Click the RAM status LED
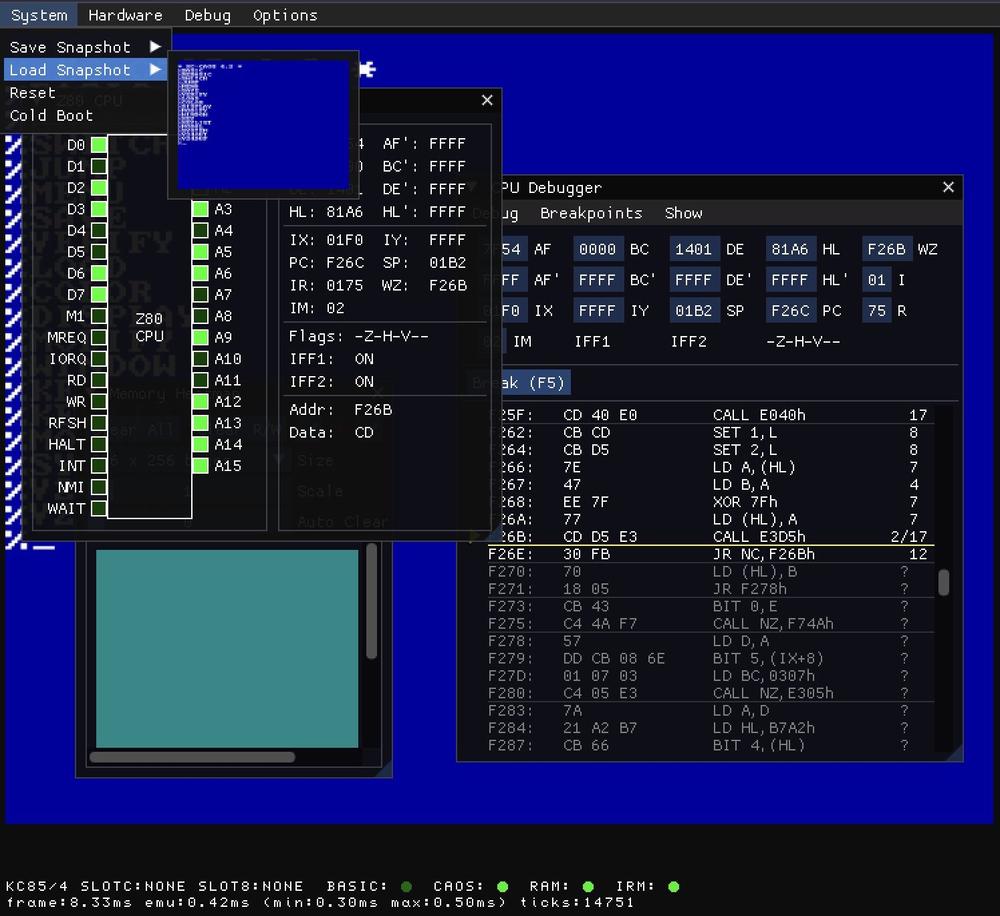The height and width of the screenshot is (916, 1000). click(x=588, y=886)
